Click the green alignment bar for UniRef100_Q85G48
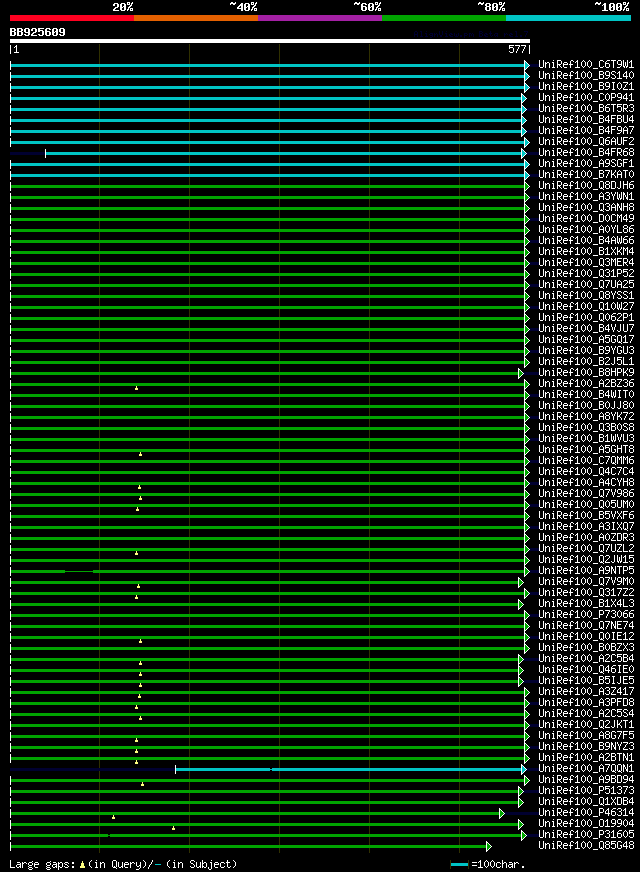Image resolution: width=640 pixels, height=872 pixels. pos(249,846)
